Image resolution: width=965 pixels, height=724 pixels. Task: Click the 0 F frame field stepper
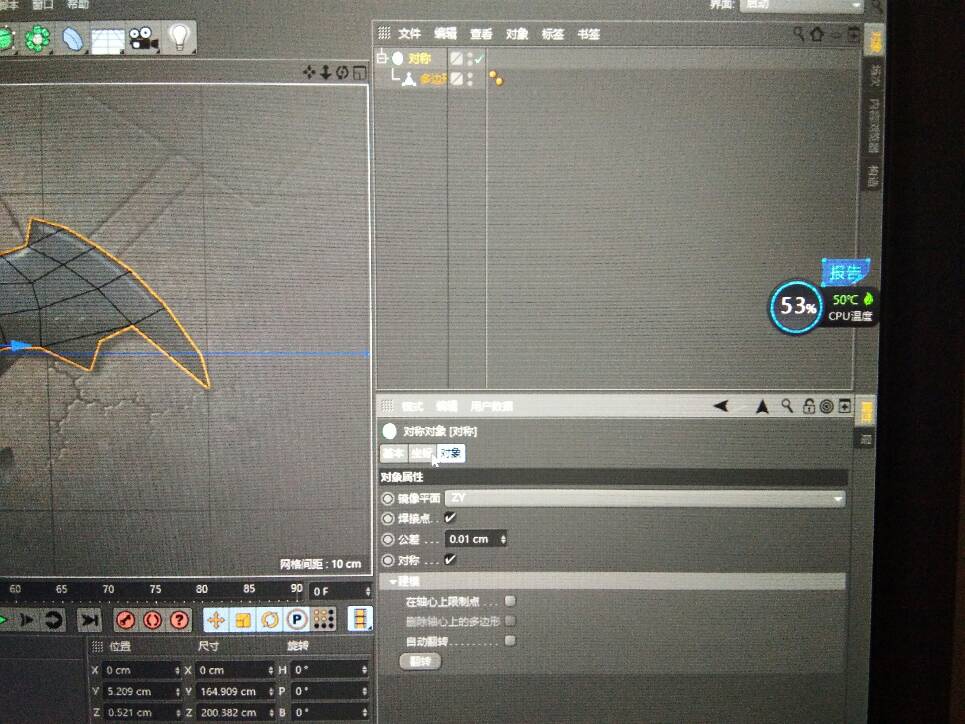point(368,591)
